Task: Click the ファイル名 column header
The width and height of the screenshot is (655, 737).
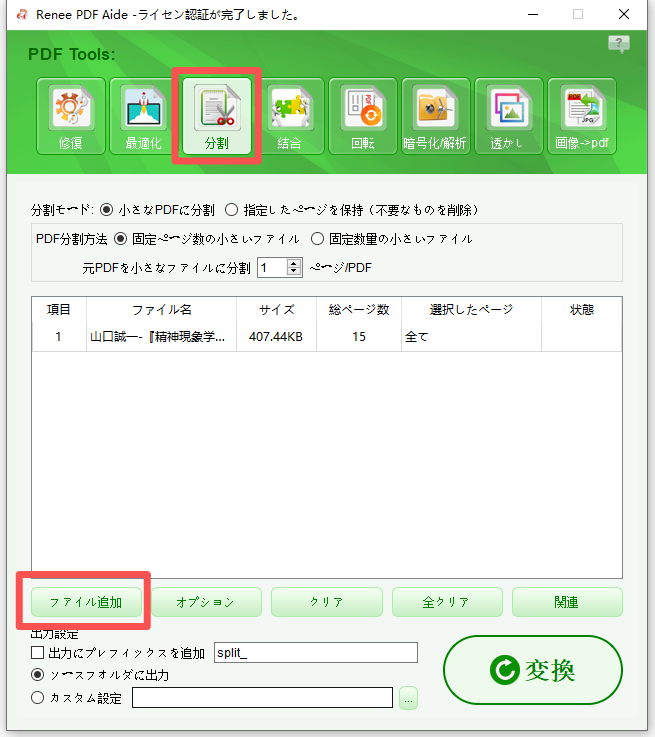Action: click(x=162, y=309)
